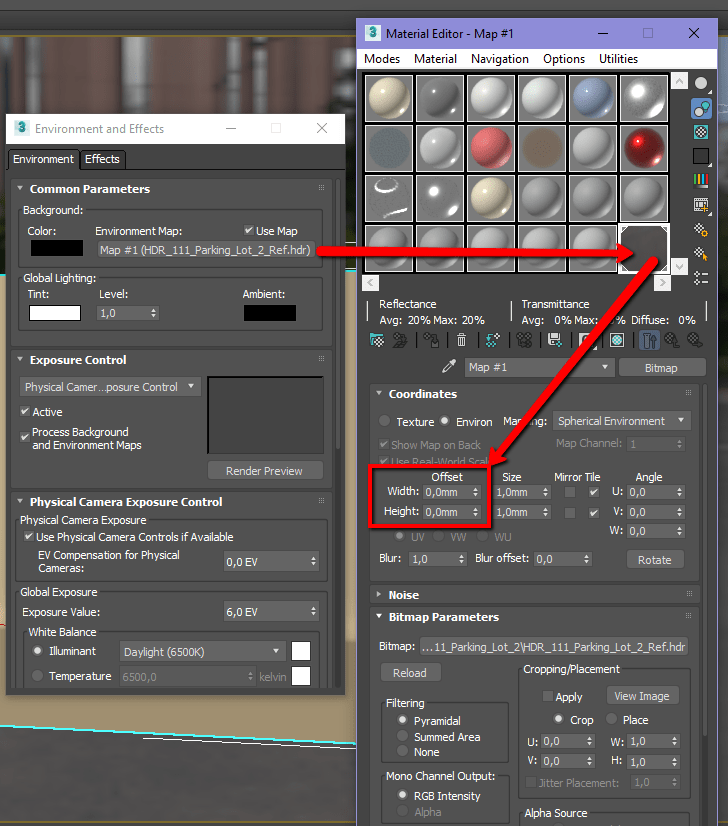Click Go Forward to Sibling icon
This screenshot has width=728, height=826.
(695, 340)
